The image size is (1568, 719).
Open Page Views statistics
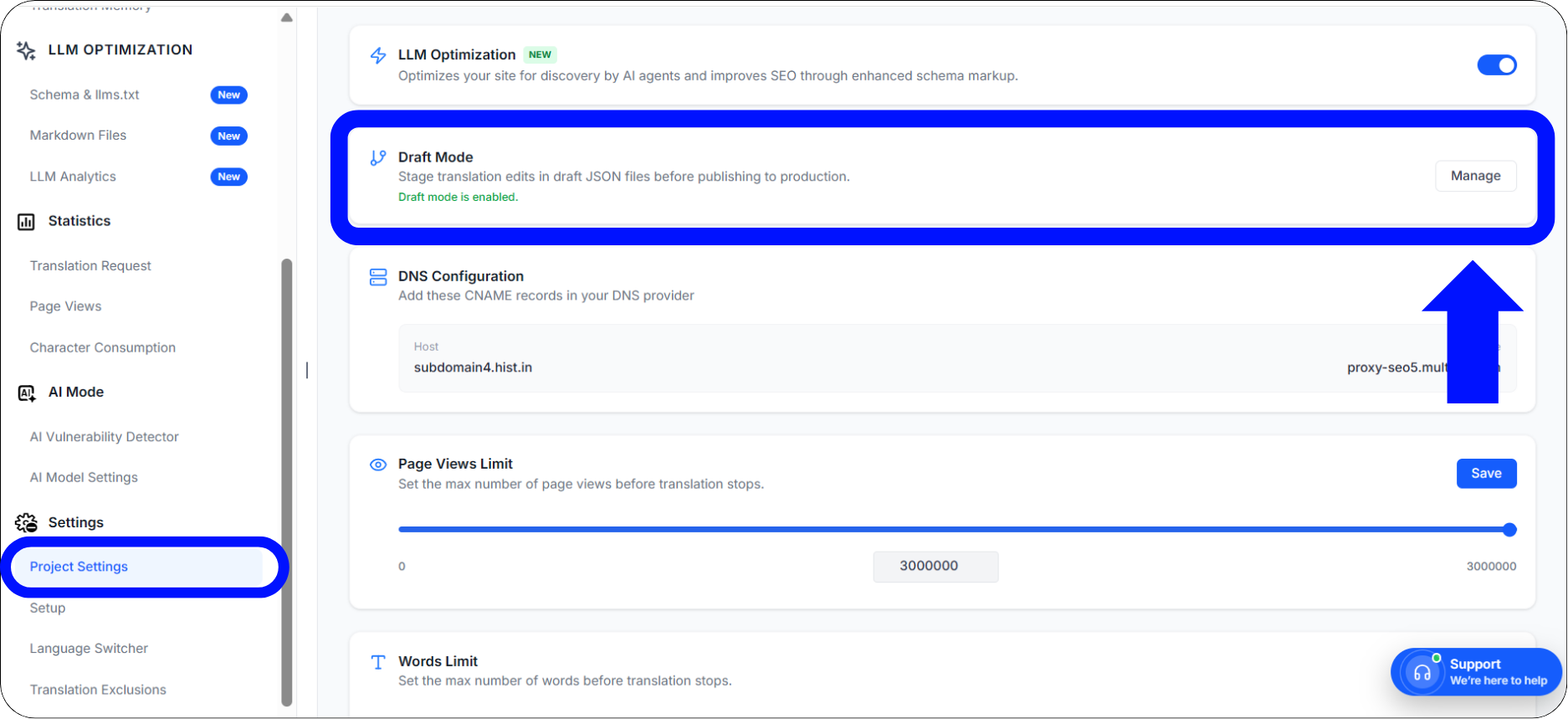(65, 306)
